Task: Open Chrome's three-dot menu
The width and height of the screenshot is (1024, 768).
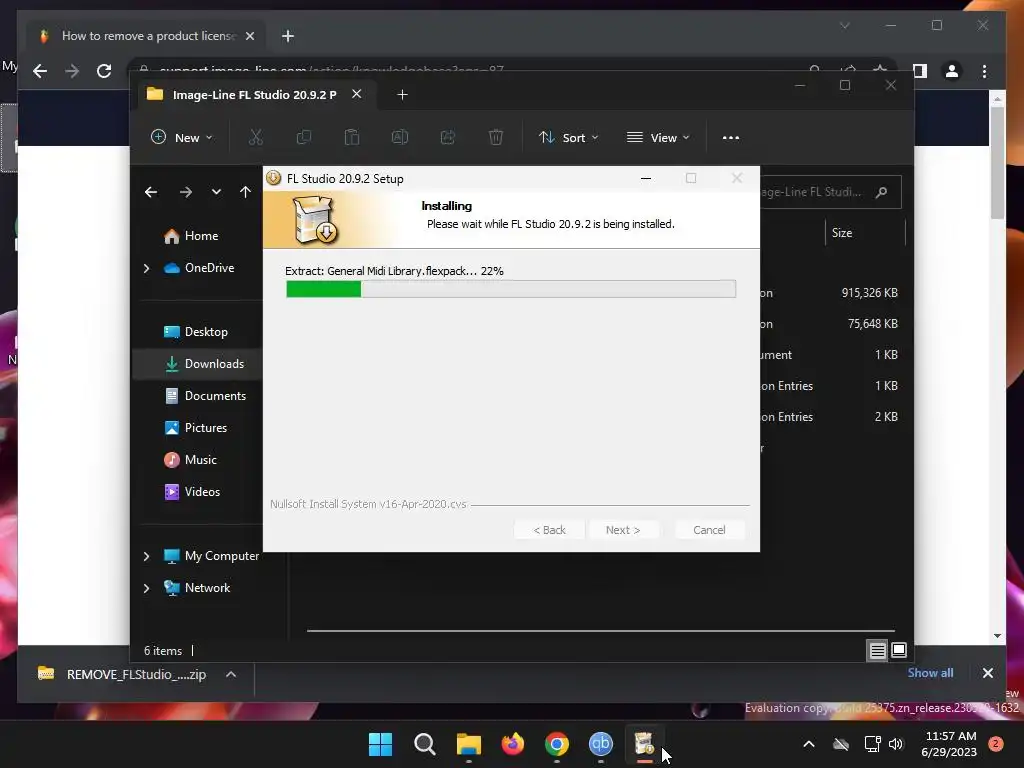Action: coord(984,71)
